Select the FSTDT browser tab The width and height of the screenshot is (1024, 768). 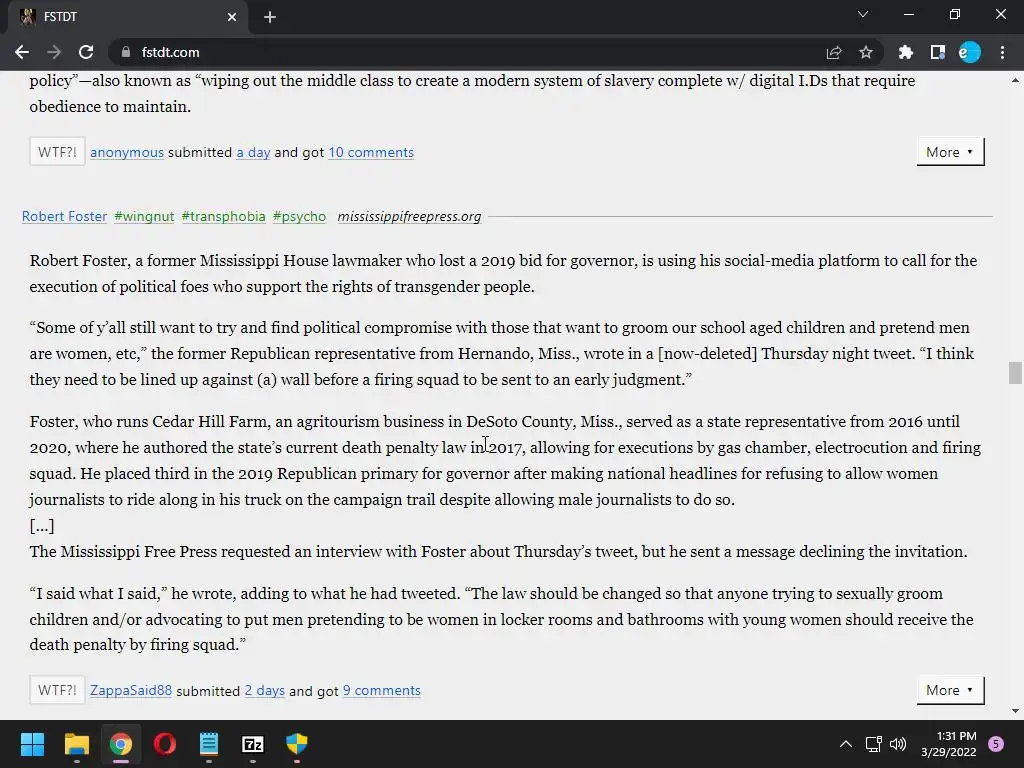(127, 17)
